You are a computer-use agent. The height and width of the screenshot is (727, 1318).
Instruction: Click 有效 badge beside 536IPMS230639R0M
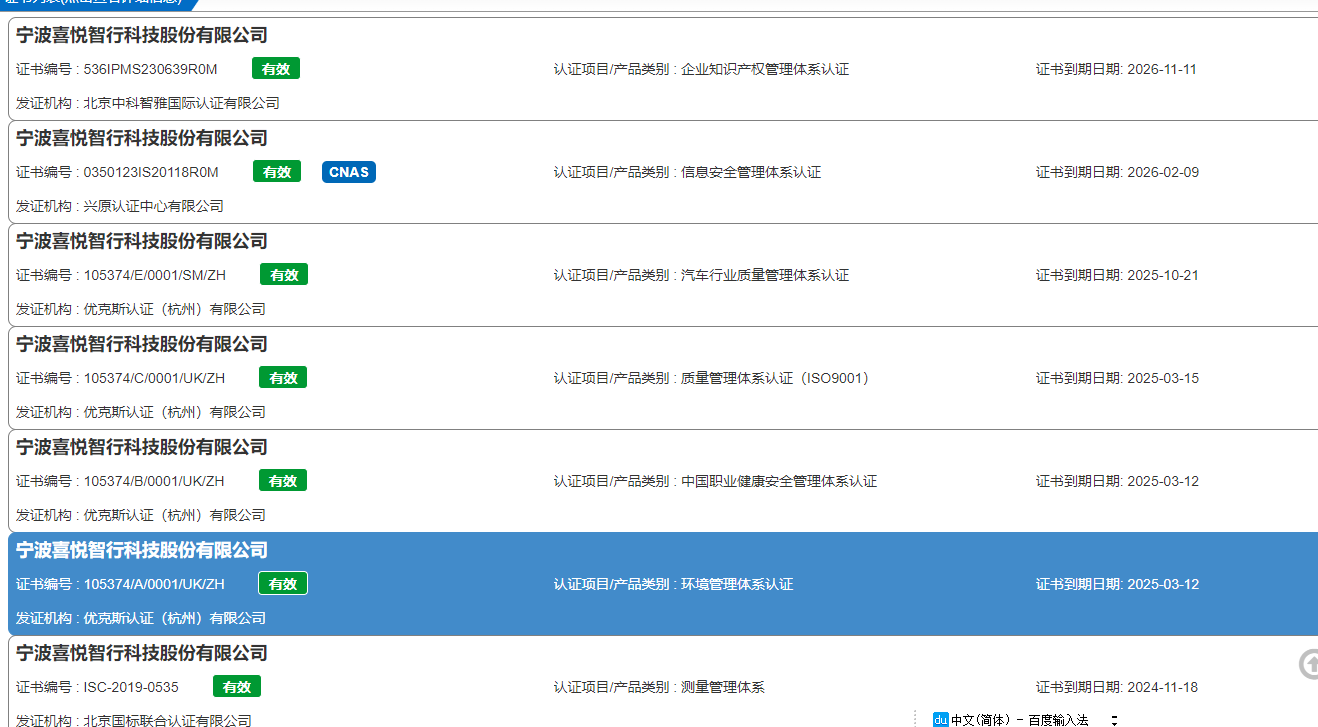[276, 69]
